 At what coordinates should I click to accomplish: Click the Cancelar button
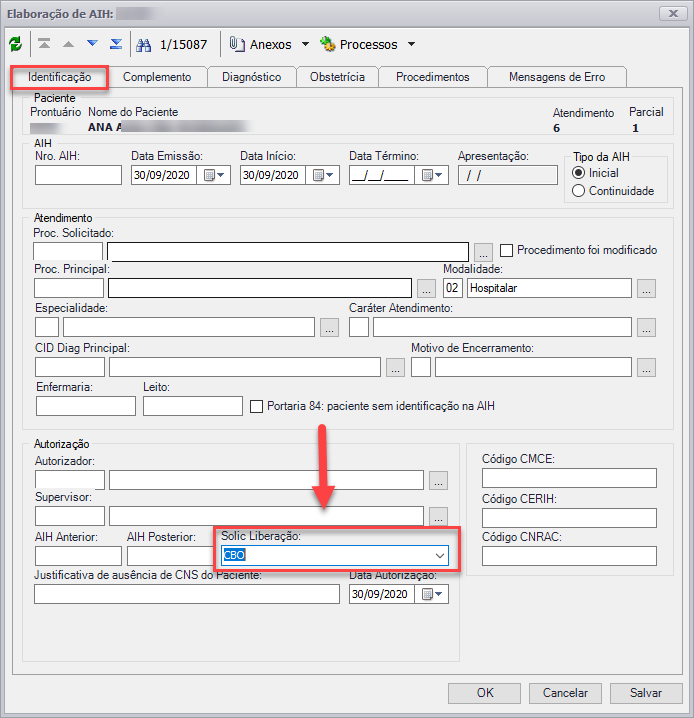point(565,693)
